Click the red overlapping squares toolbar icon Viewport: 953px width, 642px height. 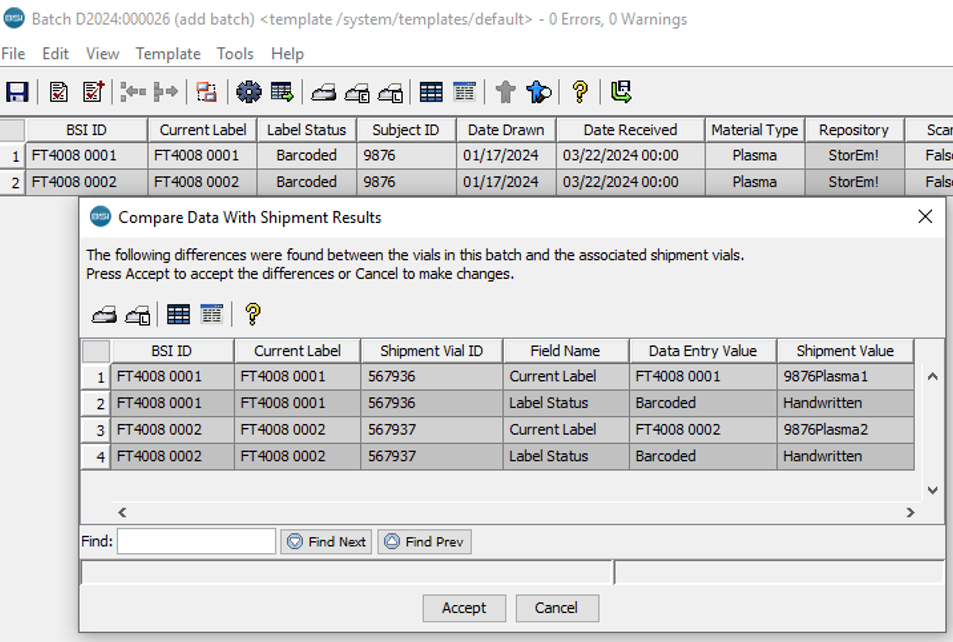pos(207,92)
